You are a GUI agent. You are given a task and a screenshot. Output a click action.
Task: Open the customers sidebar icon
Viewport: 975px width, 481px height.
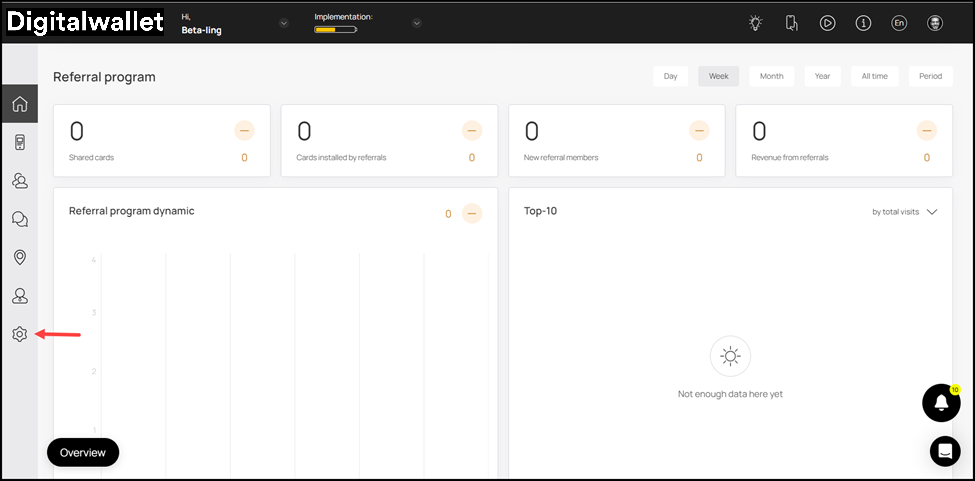20,181
